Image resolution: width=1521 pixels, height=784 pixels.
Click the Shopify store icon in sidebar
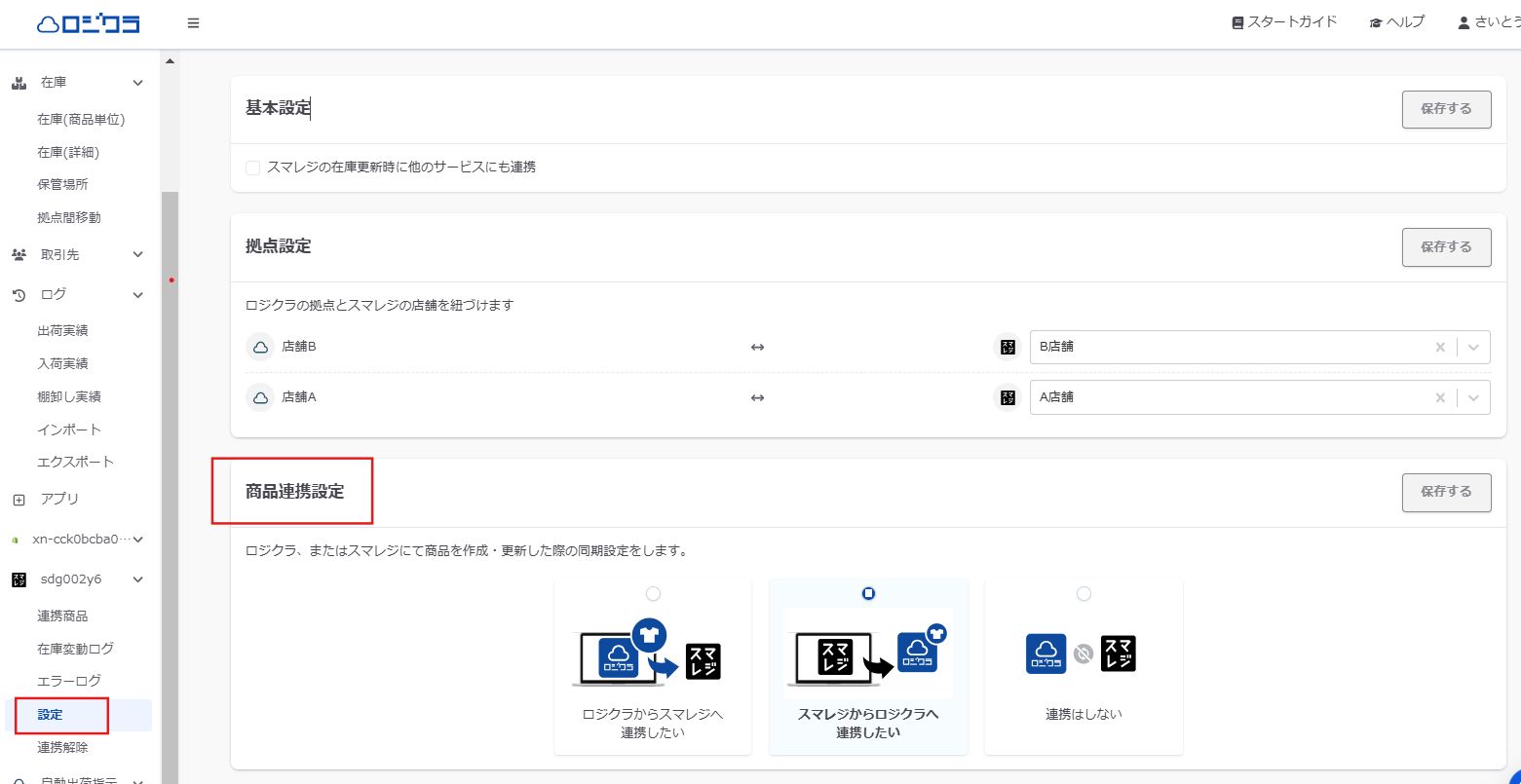click(15, 540)
